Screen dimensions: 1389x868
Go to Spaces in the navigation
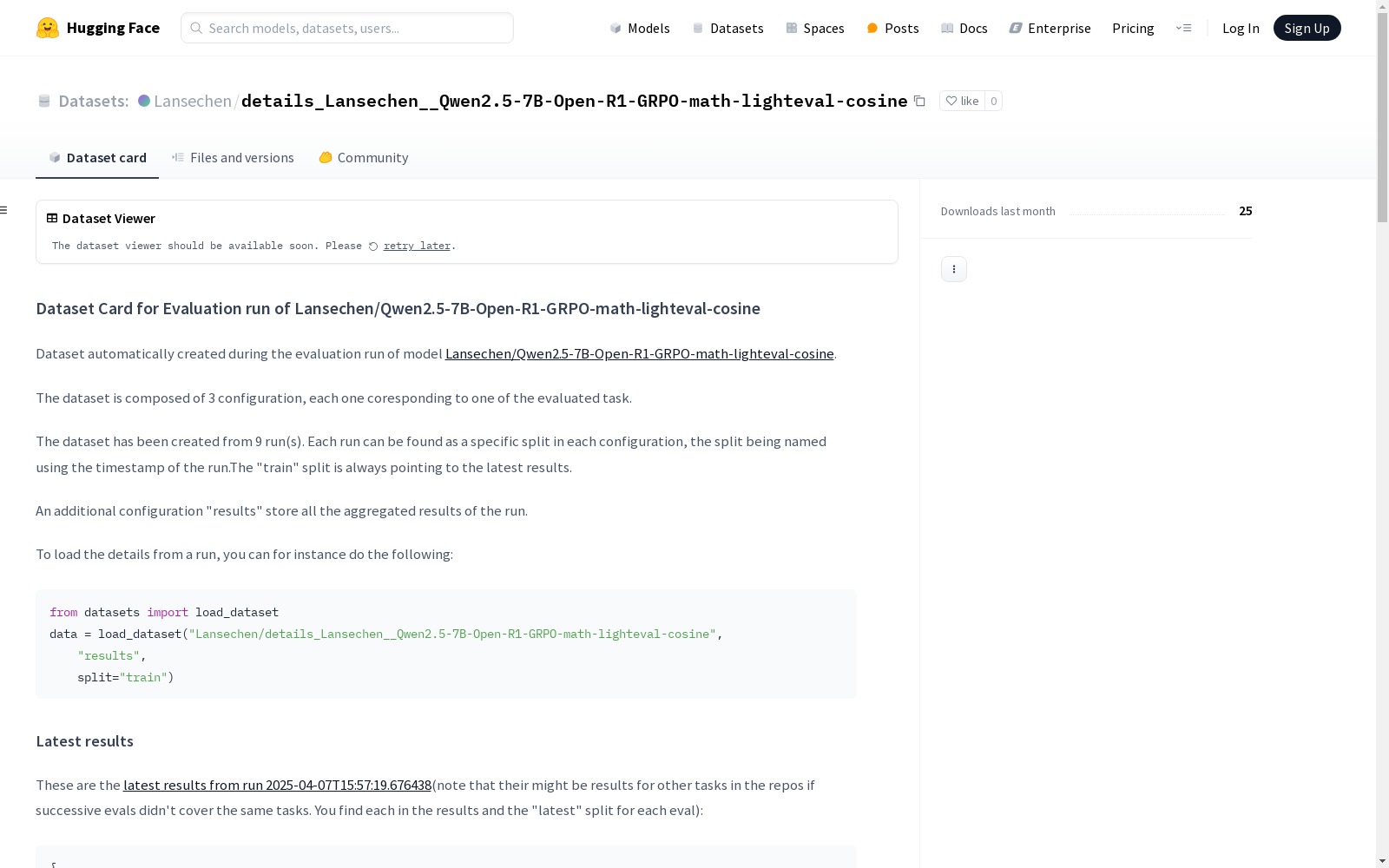815,28
